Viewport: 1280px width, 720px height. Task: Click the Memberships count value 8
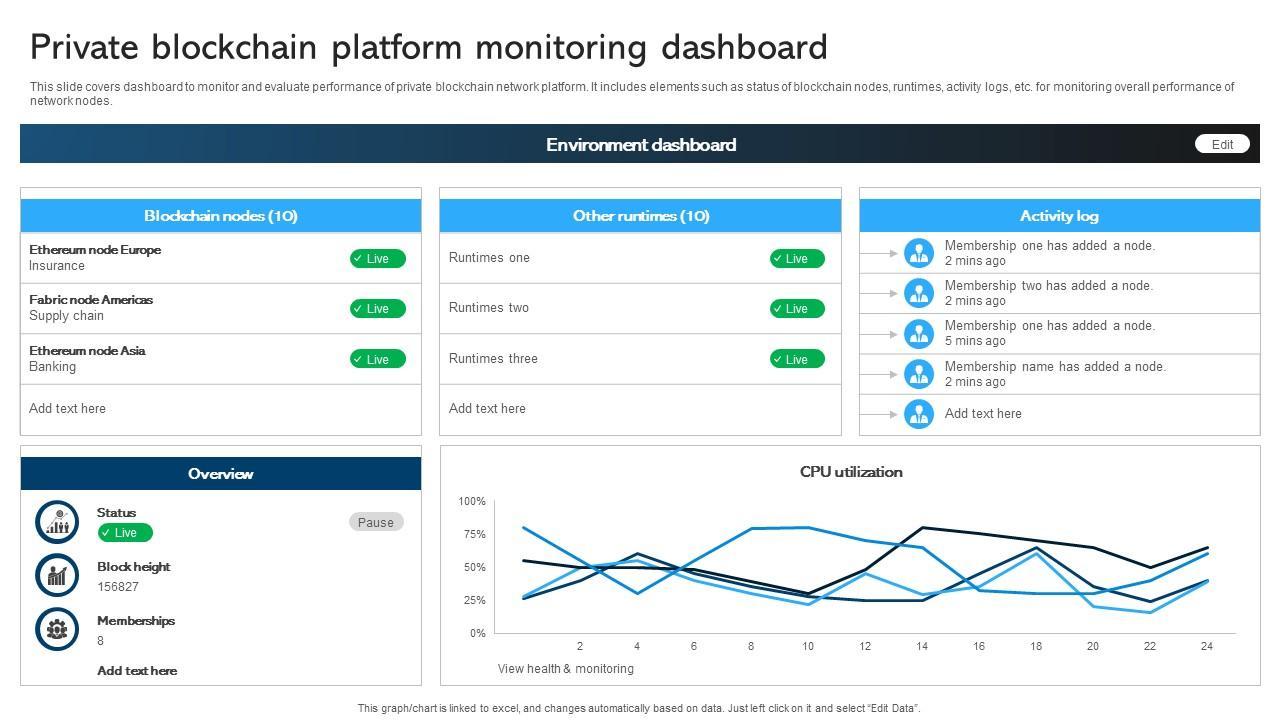(100, 641)
